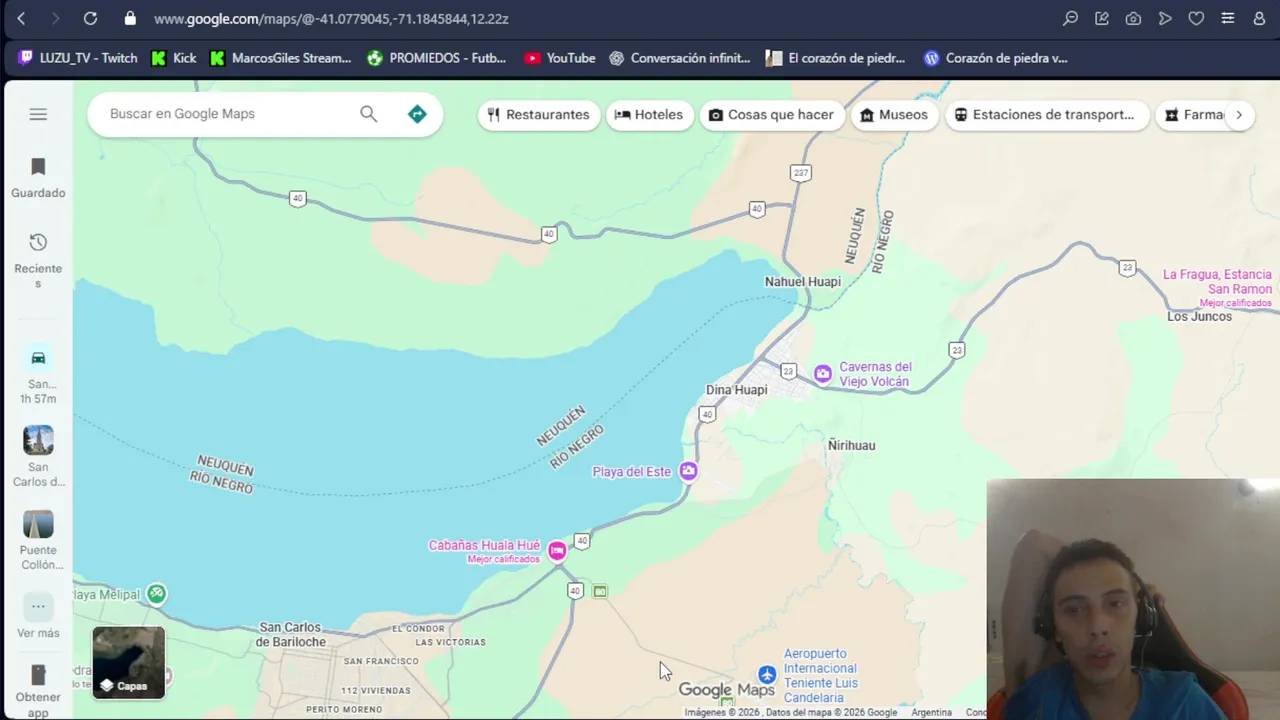Click La Fragua, Estancia San Ramon label
Image resolution: width=1280 pixels, height=720 pixels.
pos(1217,282)
